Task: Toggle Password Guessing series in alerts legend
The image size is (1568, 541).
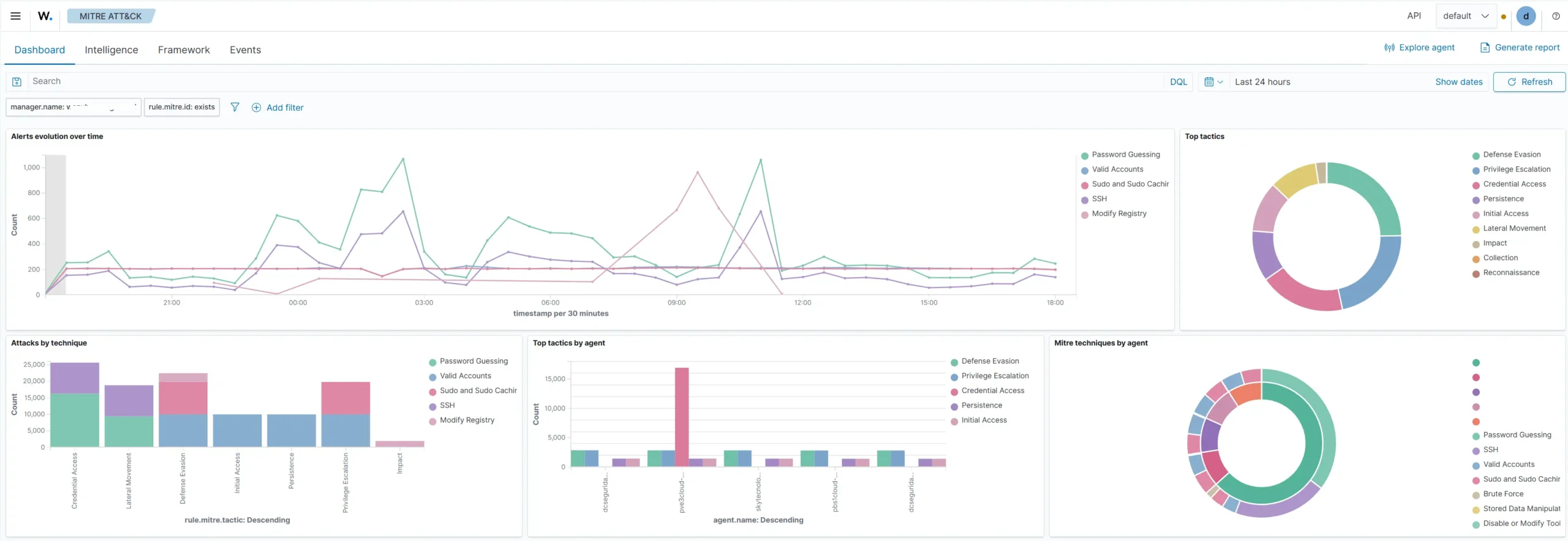Action: (x=1126, y=154)
